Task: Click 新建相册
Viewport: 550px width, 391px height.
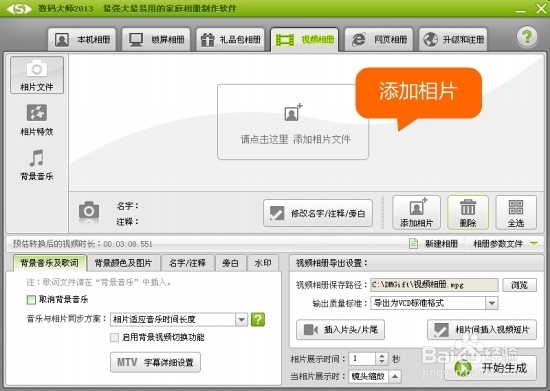Action: [x=434, y=243]
